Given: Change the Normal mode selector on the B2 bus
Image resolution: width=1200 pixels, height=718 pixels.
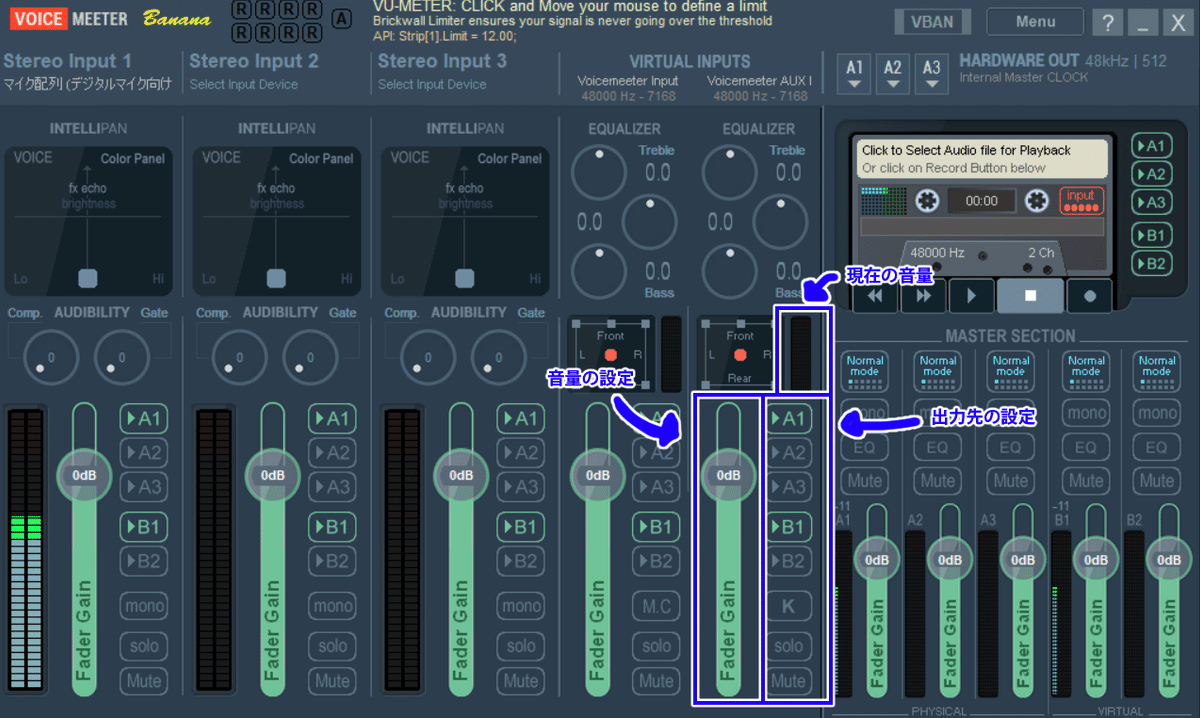Looking at the screenshot, I should 1157,372.
